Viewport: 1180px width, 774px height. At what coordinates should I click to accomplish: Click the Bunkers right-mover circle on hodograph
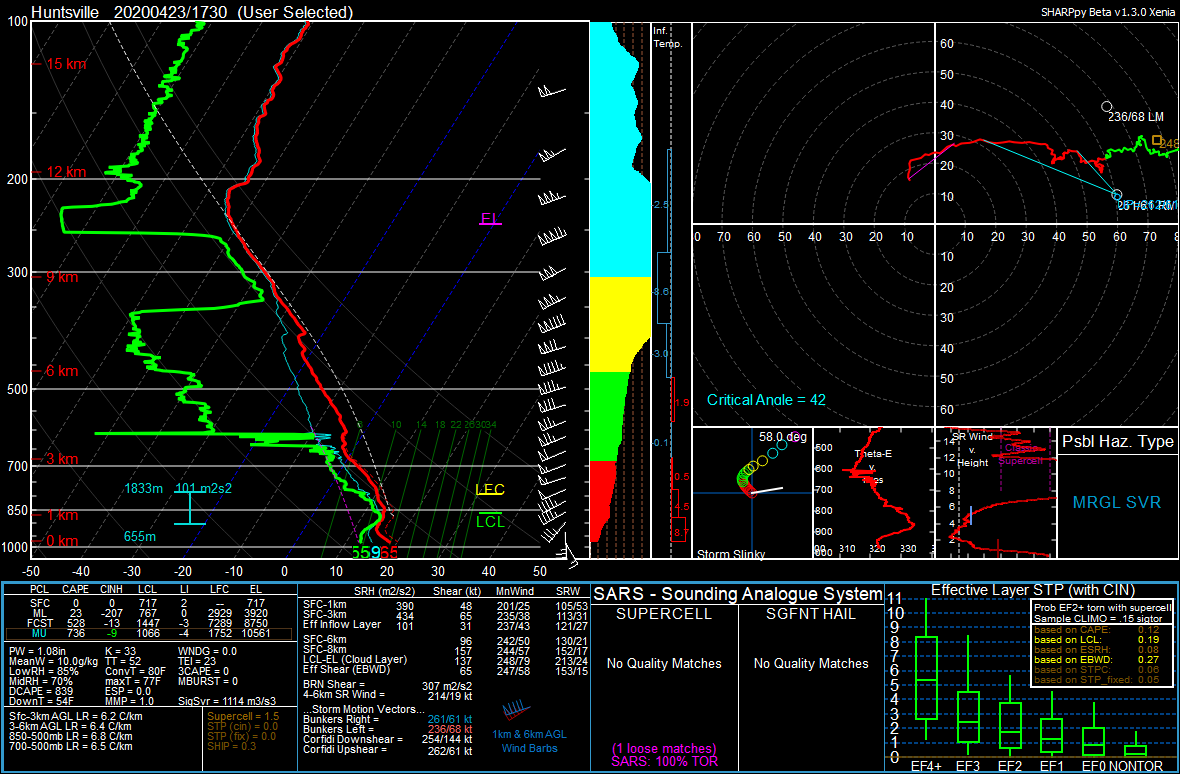(1117, 195)
